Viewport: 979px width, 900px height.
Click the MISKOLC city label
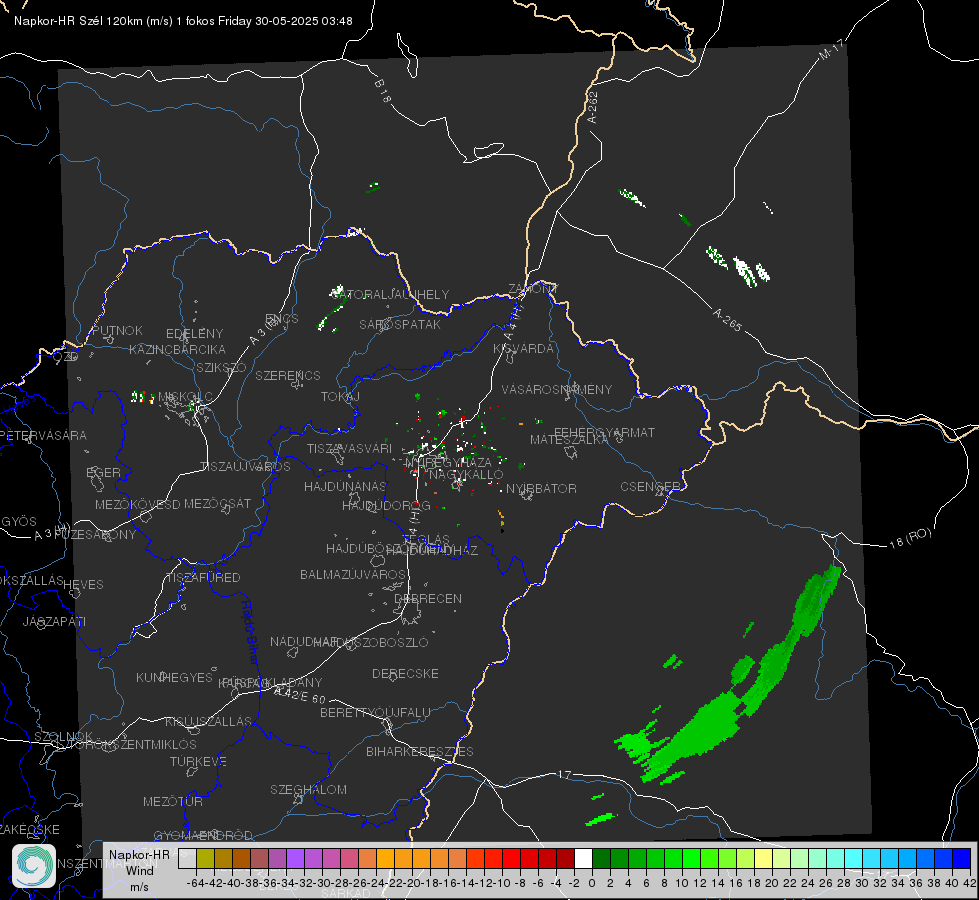click(185, 397)
